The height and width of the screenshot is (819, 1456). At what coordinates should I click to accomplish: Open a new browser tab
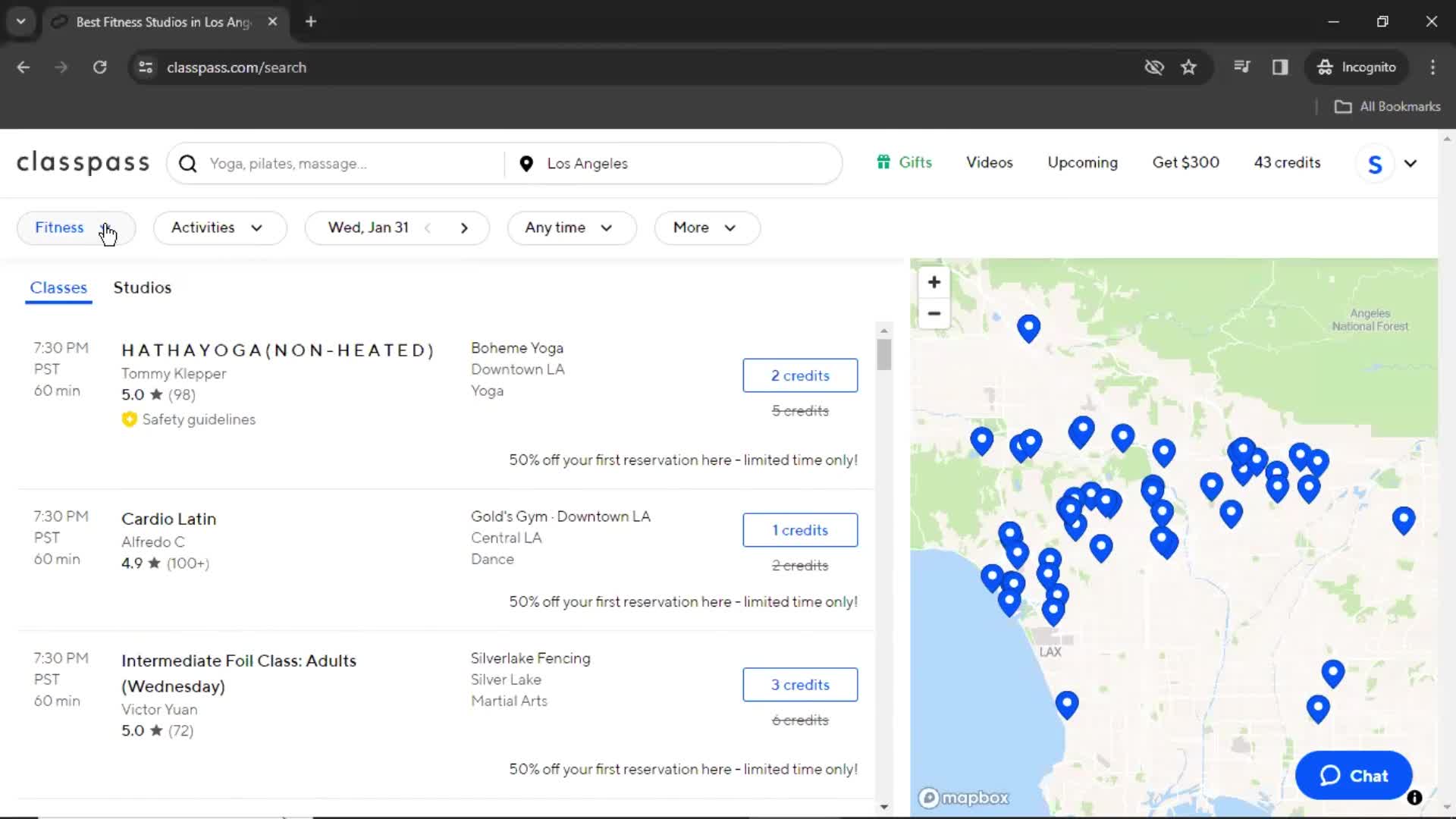(x=311, y=22)
